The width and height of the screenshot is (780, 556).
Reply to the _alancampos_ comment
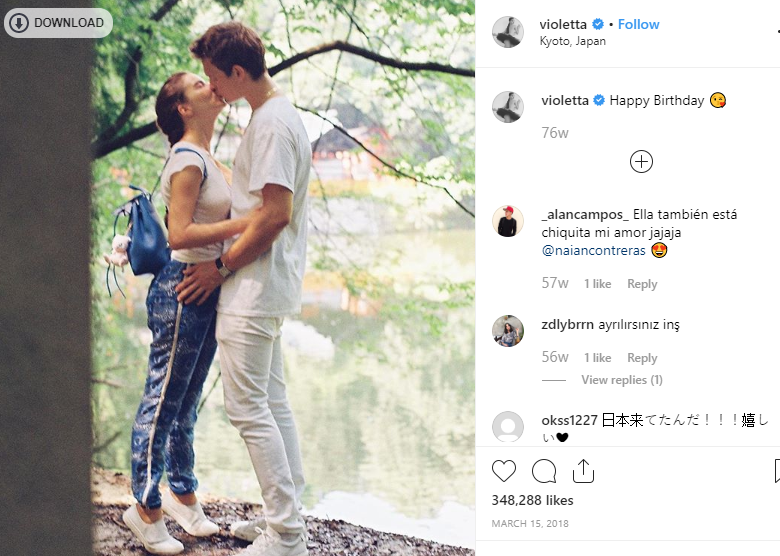pyautogui.click(x=642, y=284)
